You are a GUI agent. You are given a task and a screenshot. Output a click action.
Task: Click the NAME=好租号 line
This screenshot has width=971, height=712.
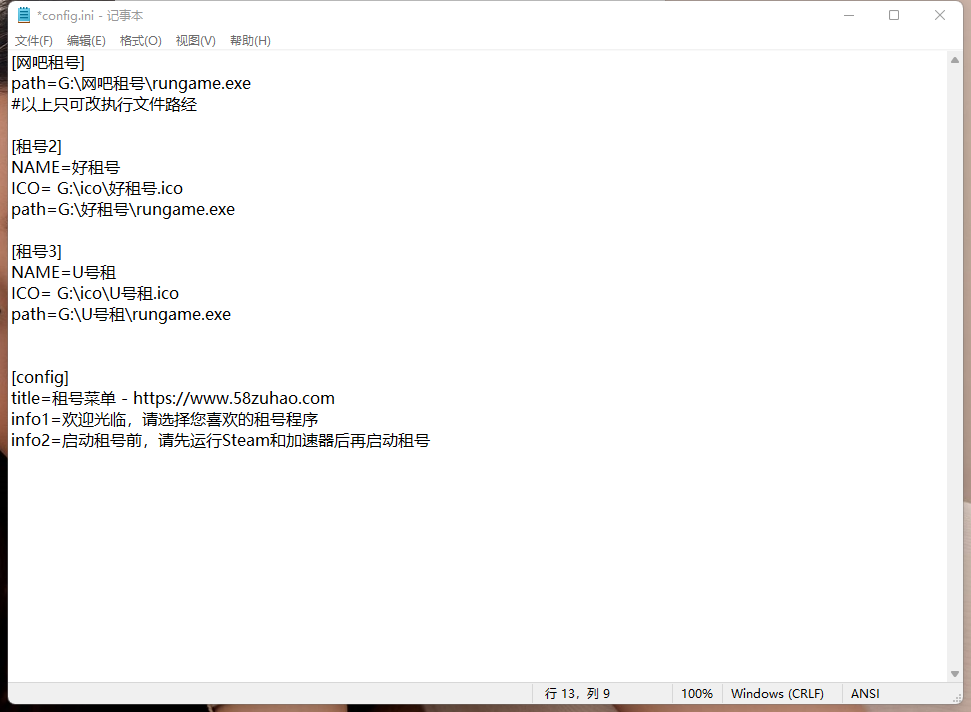[x=66, y=168]
